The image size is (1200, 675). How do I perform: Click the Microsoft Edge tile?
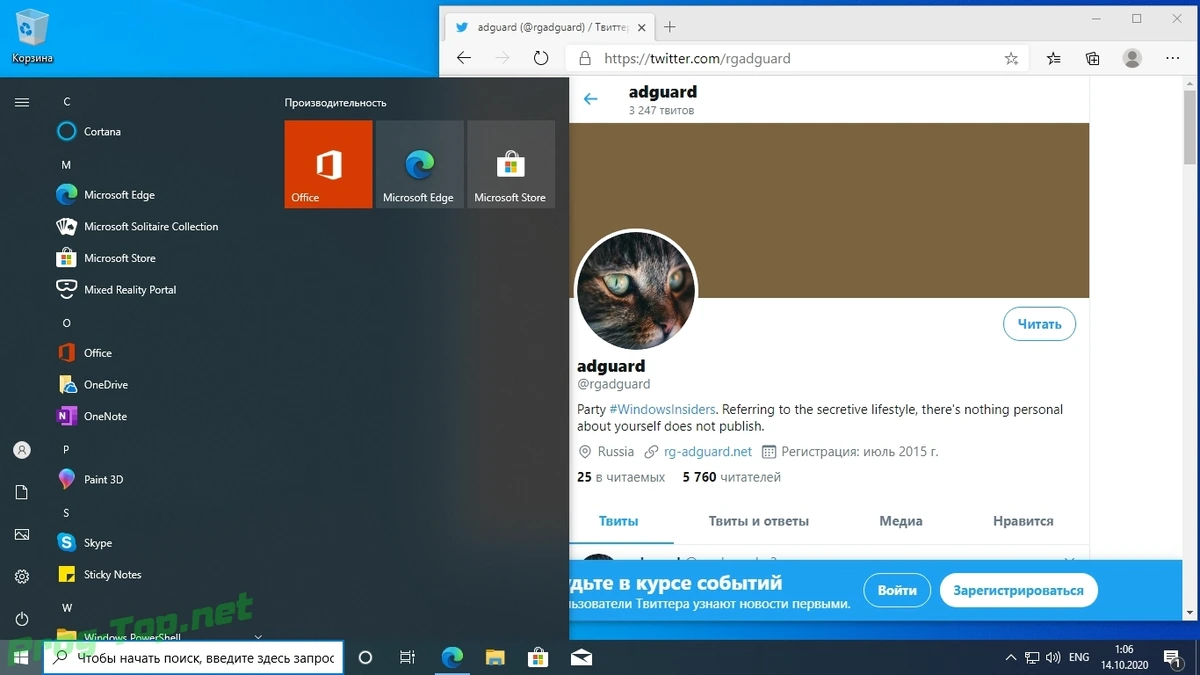coord(419,164)
